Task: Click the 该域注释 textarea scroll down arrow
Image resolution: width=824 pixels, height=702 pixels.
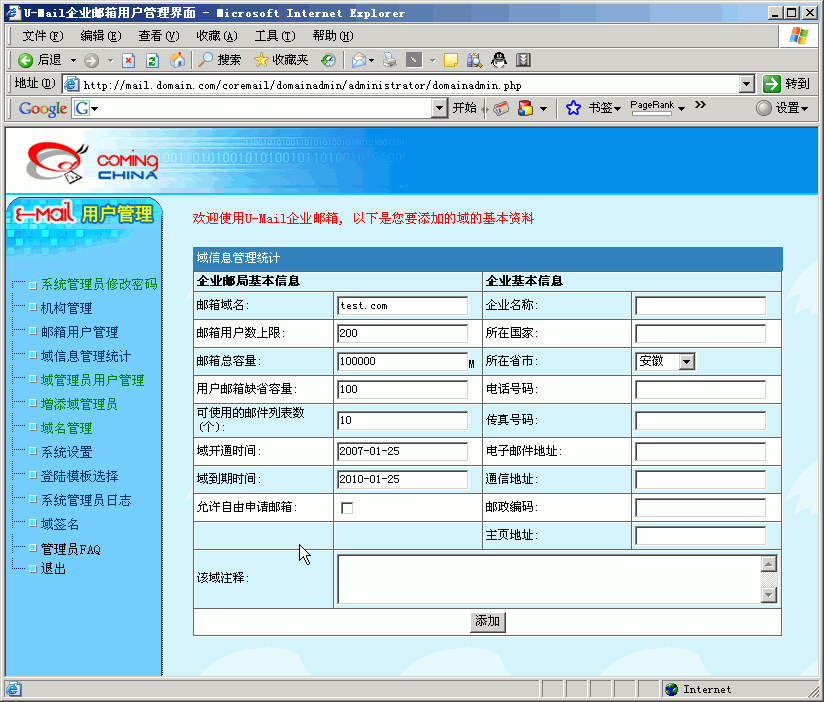Action: pyautogui.click(x=769, y=595)
